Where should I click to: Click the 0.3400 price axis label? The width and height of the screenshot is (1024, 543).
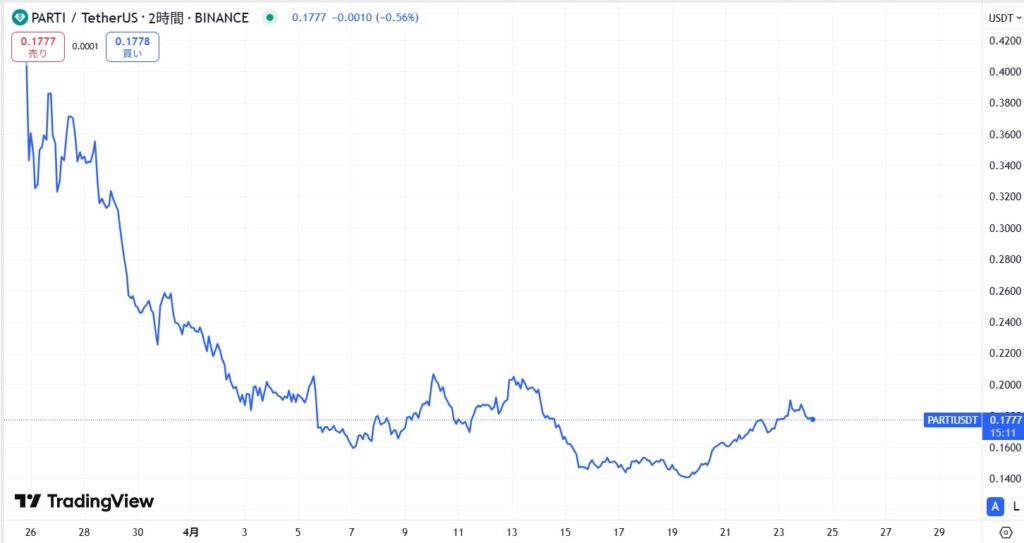click(x=1005, y=166)
